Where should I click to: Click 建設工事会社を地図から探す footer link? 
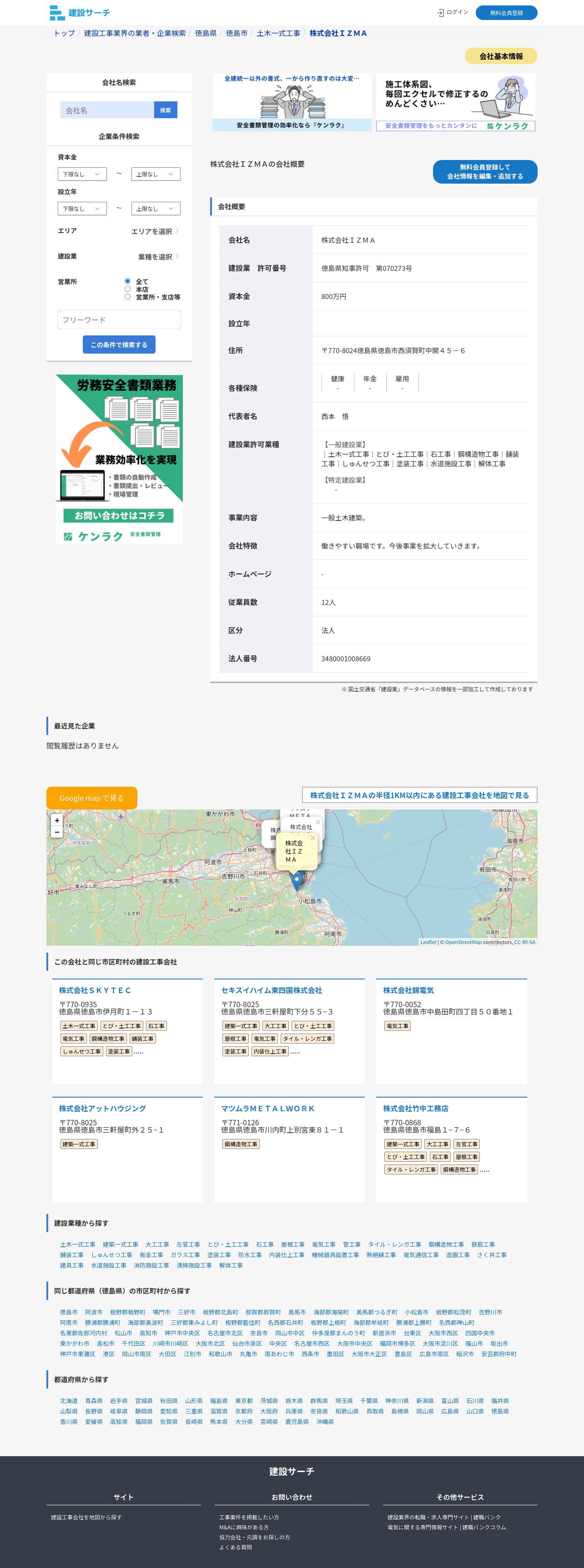click(x=86, y=1518)
